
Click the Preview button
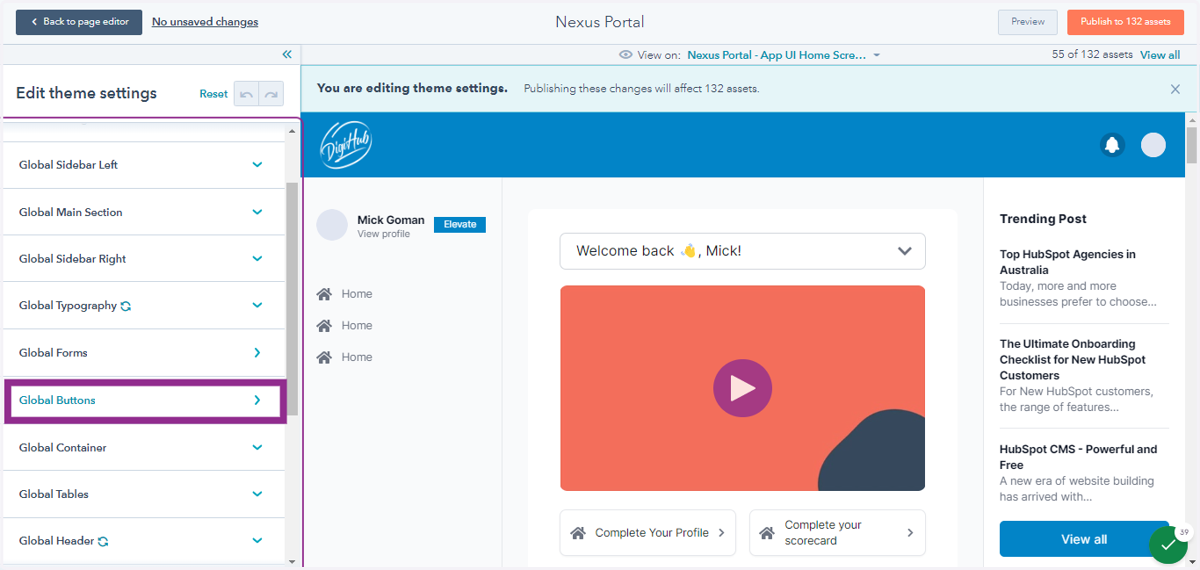pyautogui.click(x=1027, y=22)
